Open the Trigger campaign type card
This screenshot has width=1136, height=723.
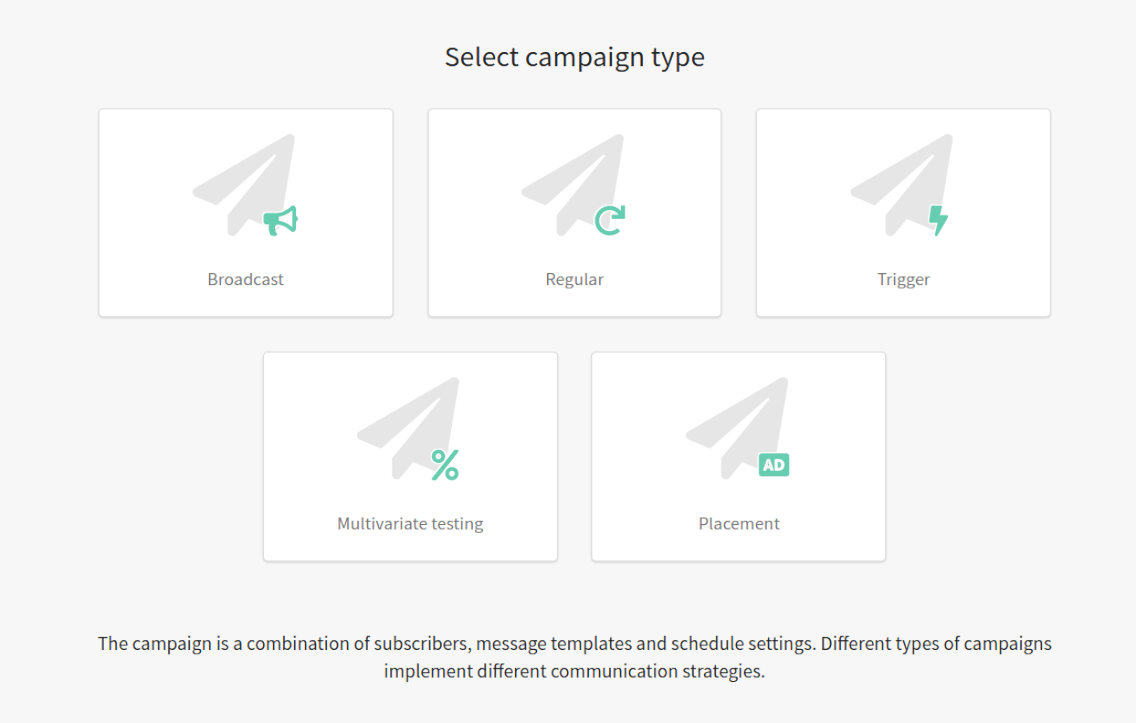(903, 213)
